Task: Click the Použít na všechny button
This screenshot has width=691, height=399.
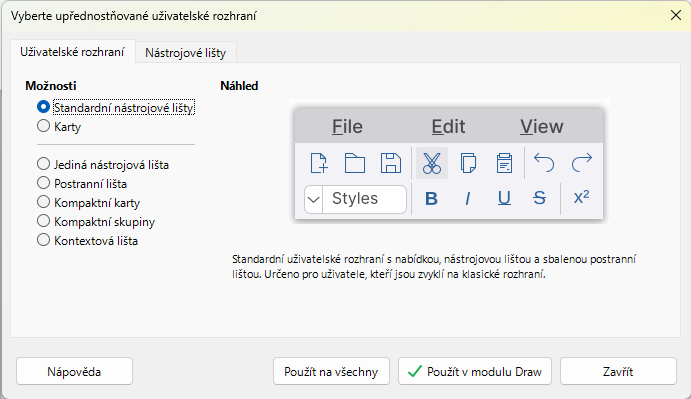Action: [331, 371]
